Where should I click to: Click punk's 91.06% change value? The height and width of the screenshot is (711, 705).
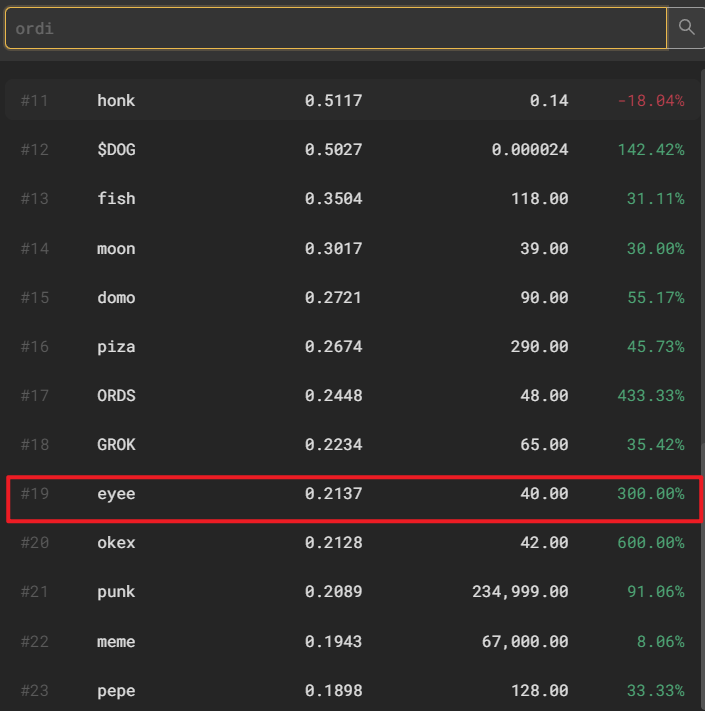[656, 591]
